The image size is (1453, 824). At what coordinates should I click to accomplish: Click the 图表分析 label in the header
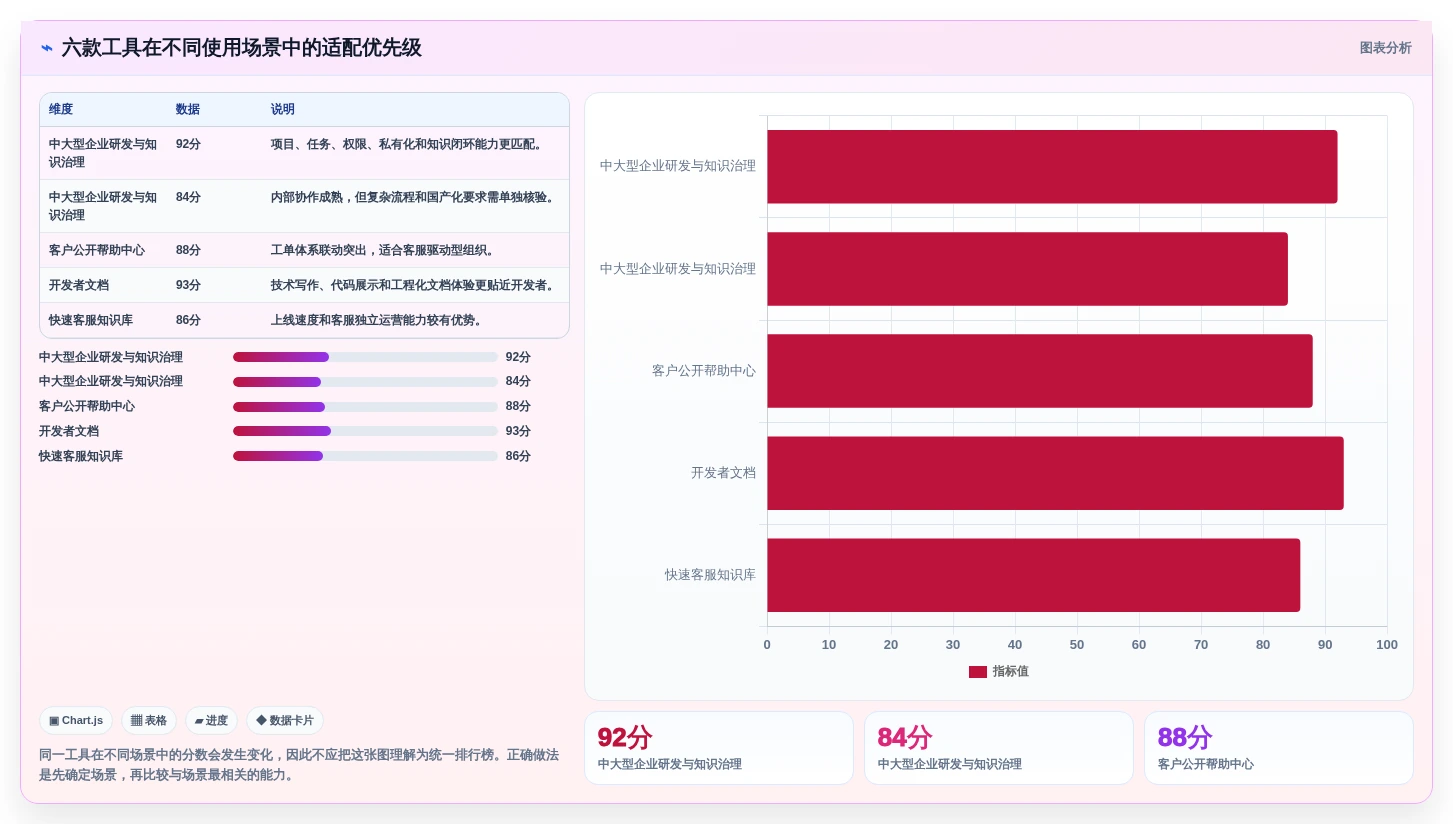[1385, 48]
